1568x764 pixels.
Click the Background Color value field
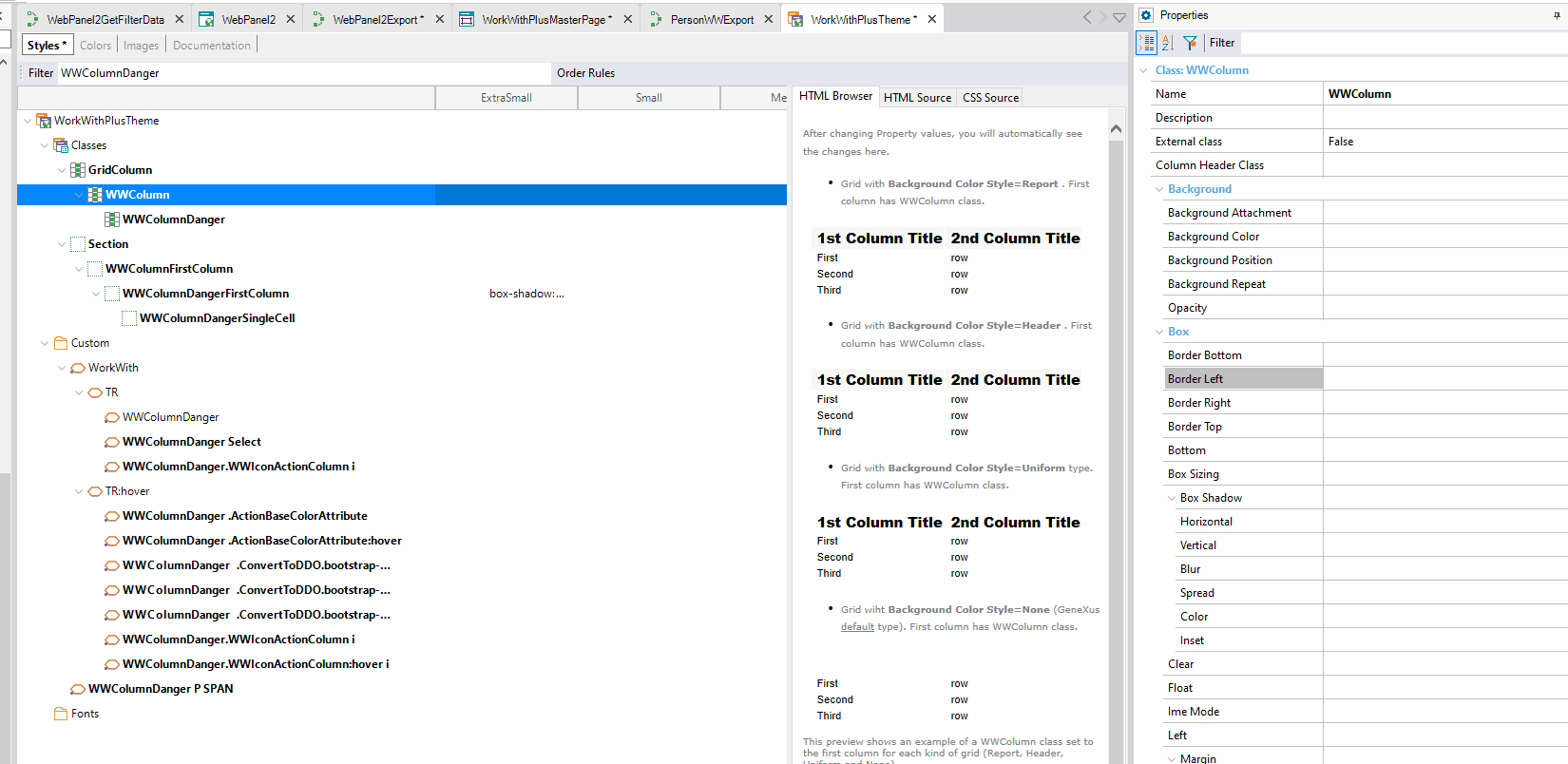click(1445, 237)
